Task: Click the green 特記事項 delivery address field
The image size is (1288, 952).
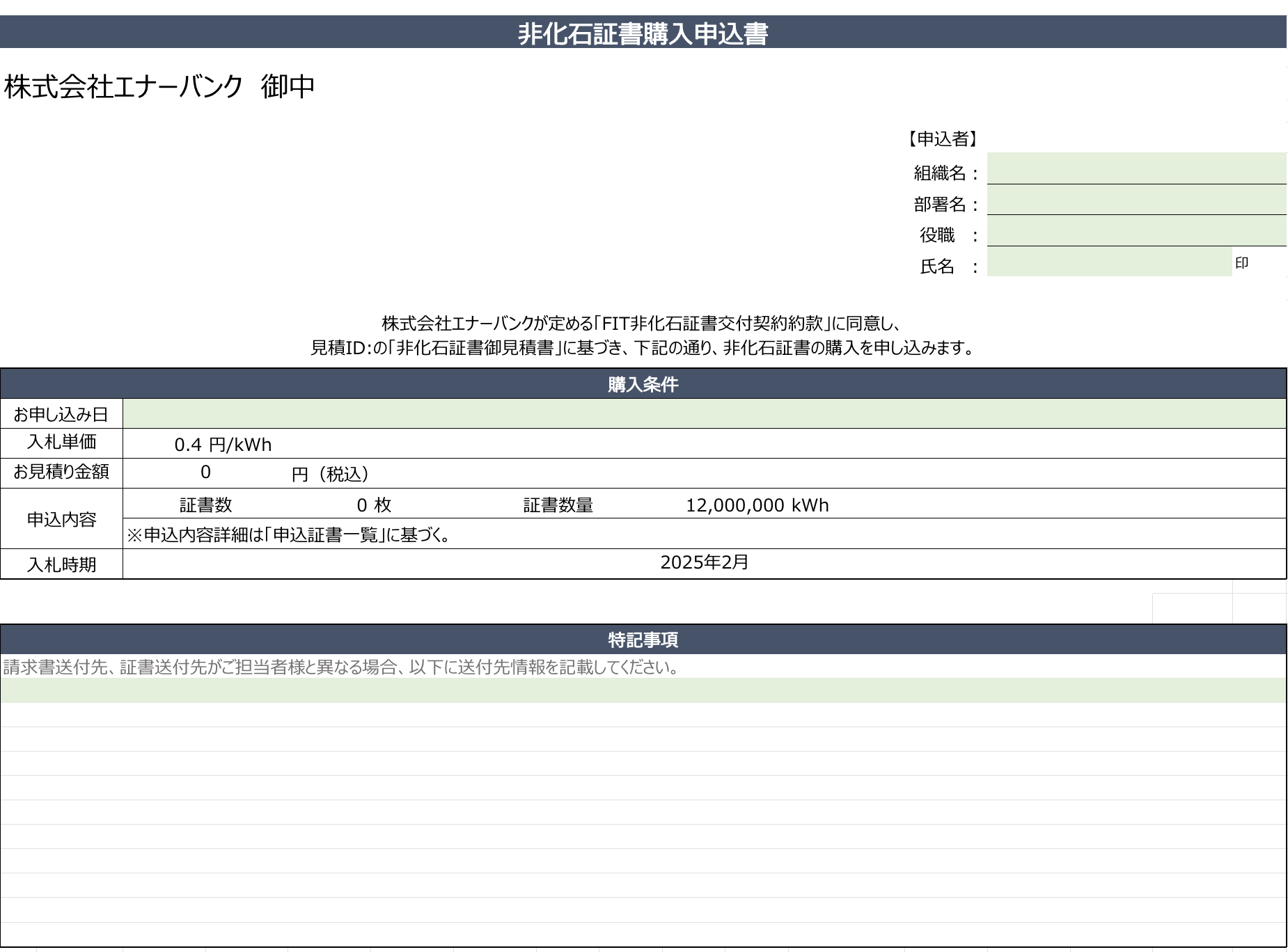Action: point(643,690)
